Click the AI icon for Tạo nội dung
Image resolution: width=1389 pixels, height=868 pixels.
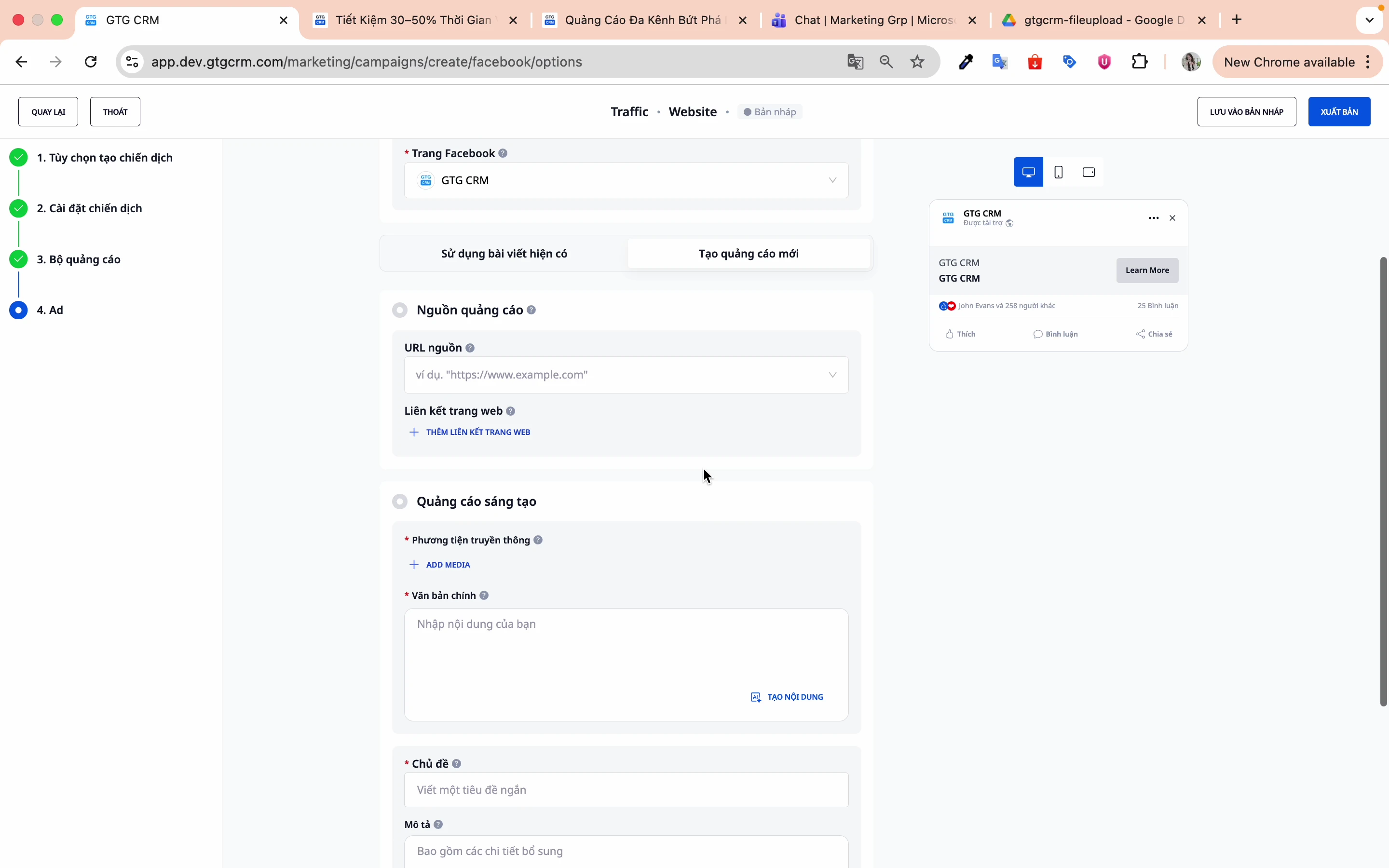click(x=756, y=697)
